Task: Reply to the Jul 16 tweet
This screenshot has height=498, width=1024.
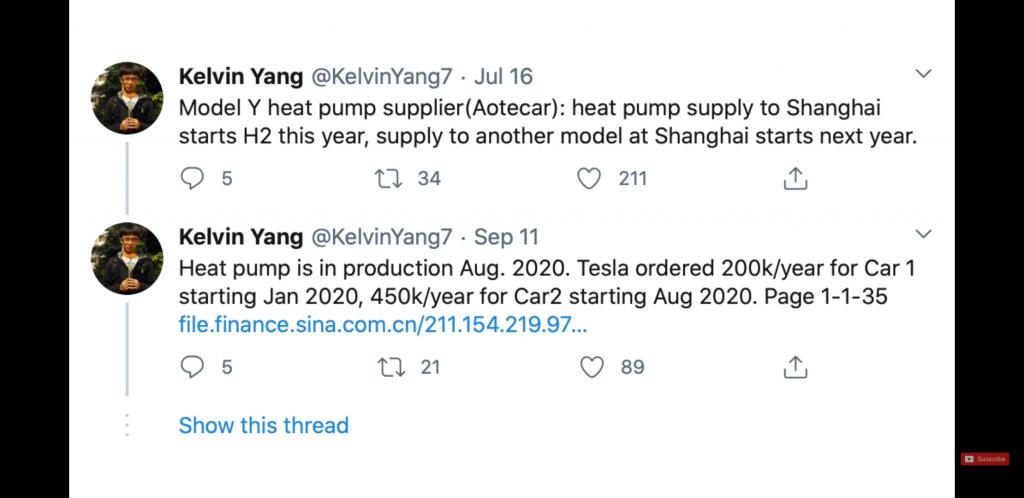Action: (x=192, y=178)
